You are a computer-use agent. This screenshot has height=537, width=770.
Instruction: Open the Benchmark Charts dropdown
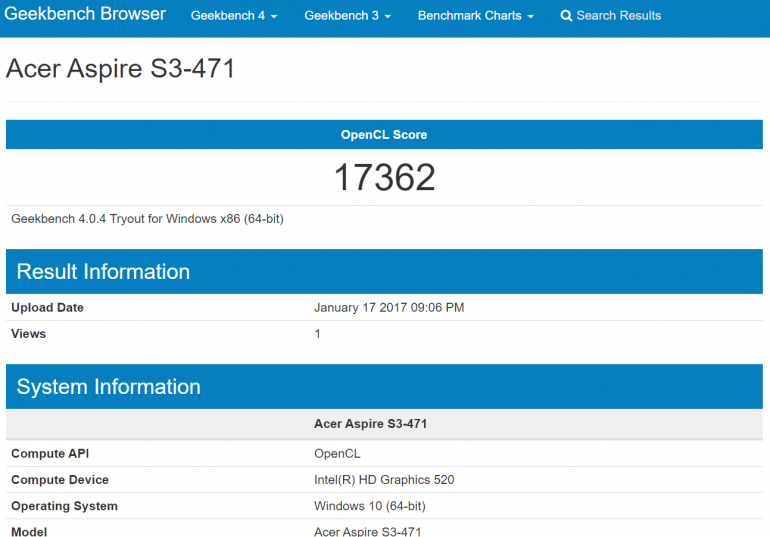(475, 16)
